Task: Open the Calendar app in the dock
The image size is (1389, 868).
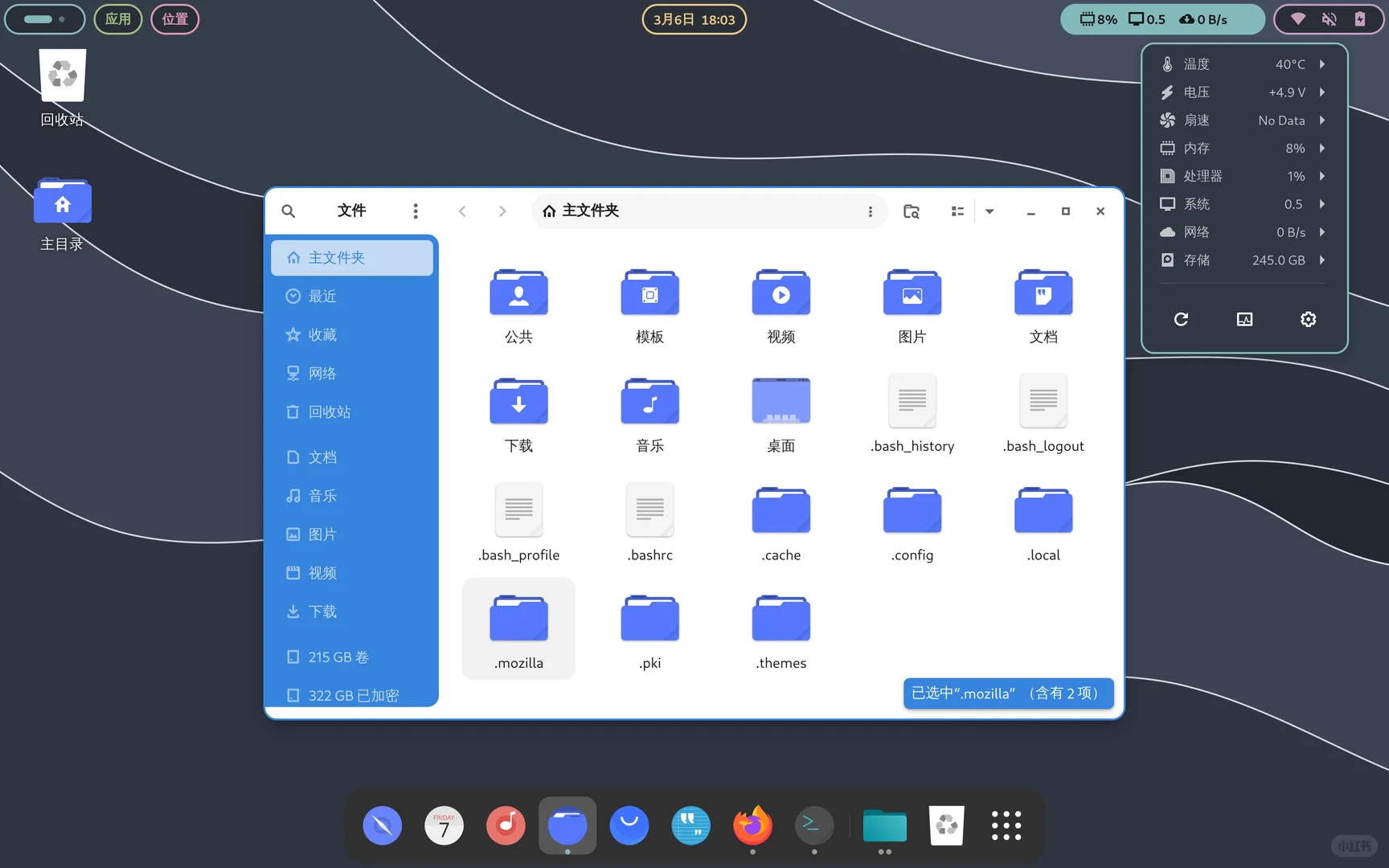Action: (444, 825)
